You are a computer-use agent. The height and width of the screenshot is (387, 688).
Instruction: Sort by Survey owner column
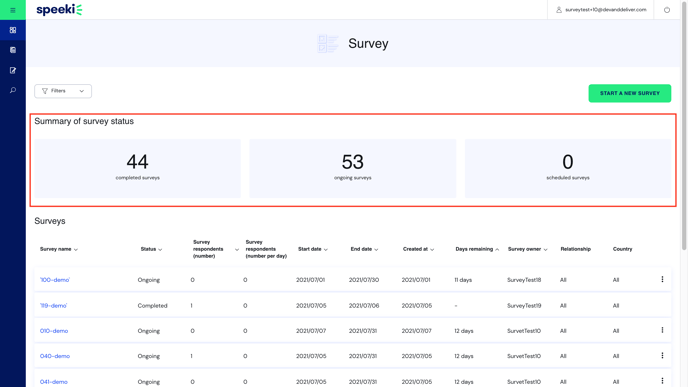pyautogui.click(x=527, y=249)
